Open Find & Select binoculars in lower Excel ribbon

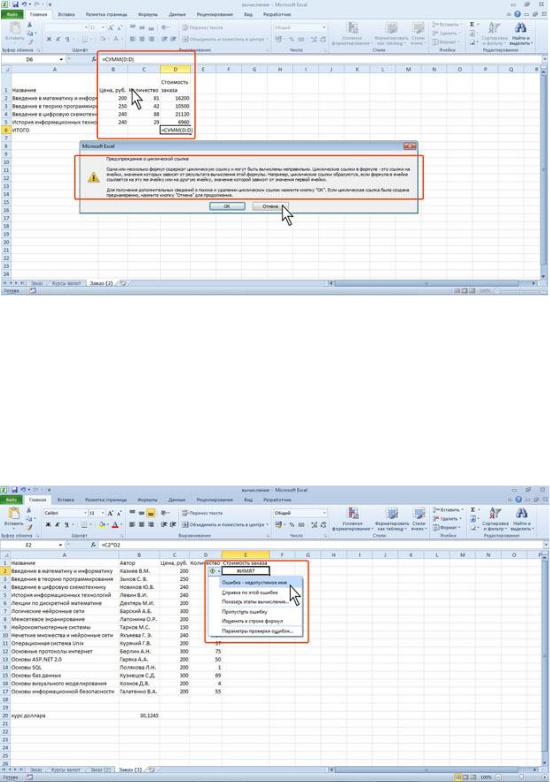pos(522,519)
